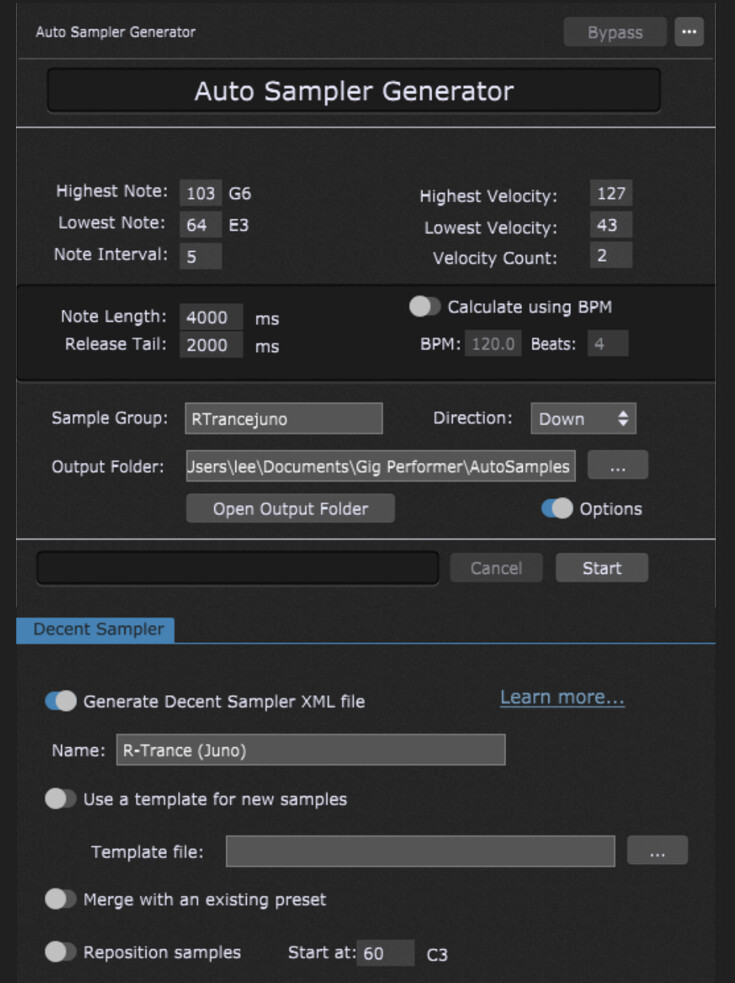
Task: Toggle Calculate using BPM switch
Action: [425, 307]
